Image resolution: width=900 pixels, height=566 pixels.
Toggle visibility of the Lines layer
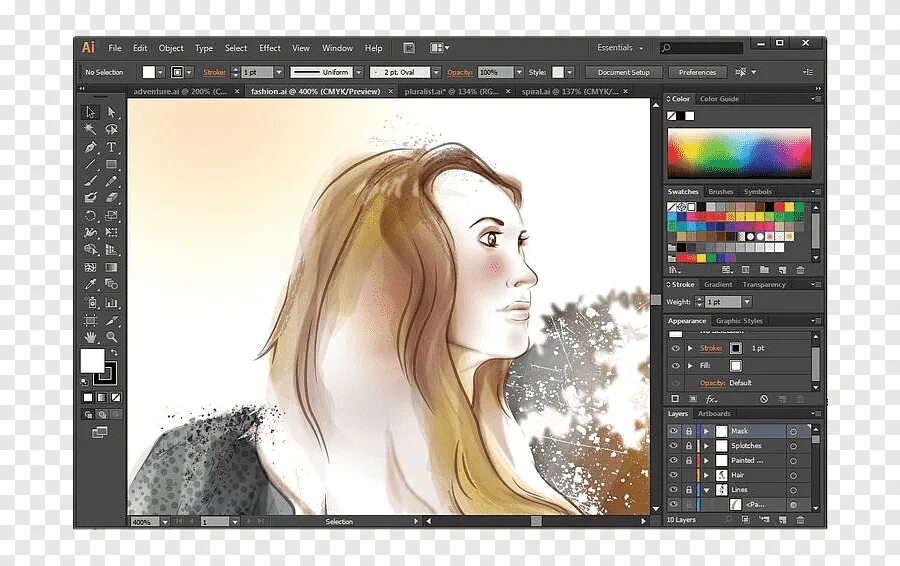click(x=674, y=490)
